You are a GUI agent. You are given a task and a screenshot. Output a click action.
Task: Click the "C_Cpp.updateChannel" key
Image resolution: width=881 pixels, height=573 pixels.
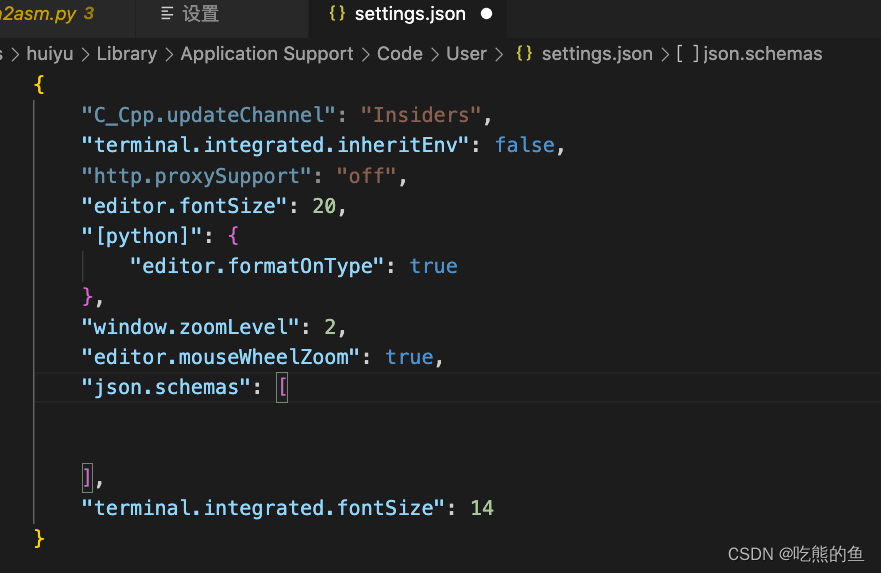coord(208,115)
